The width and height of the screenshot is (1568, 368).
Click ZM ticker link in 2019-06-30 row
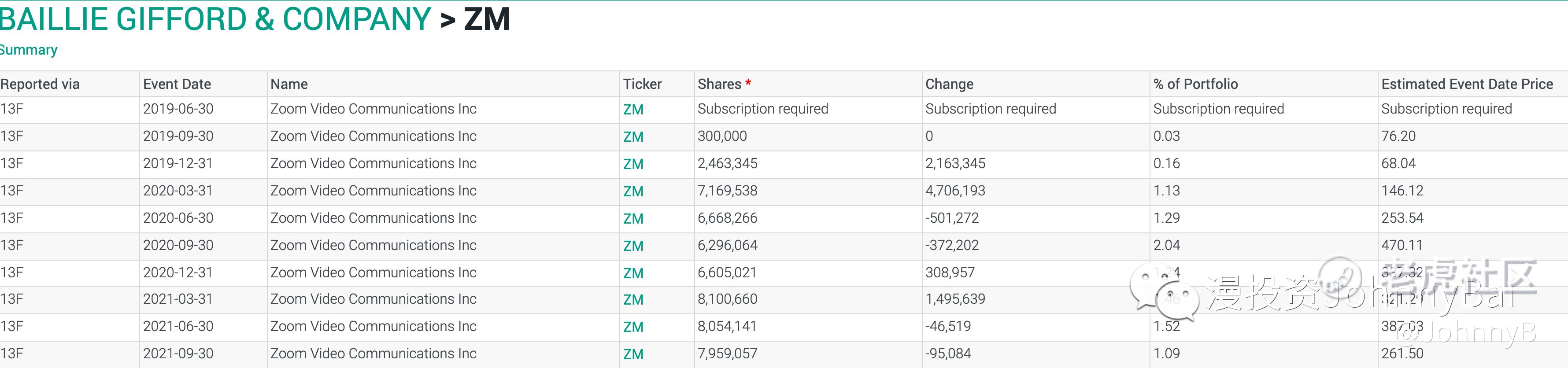[x=633, y=110]
